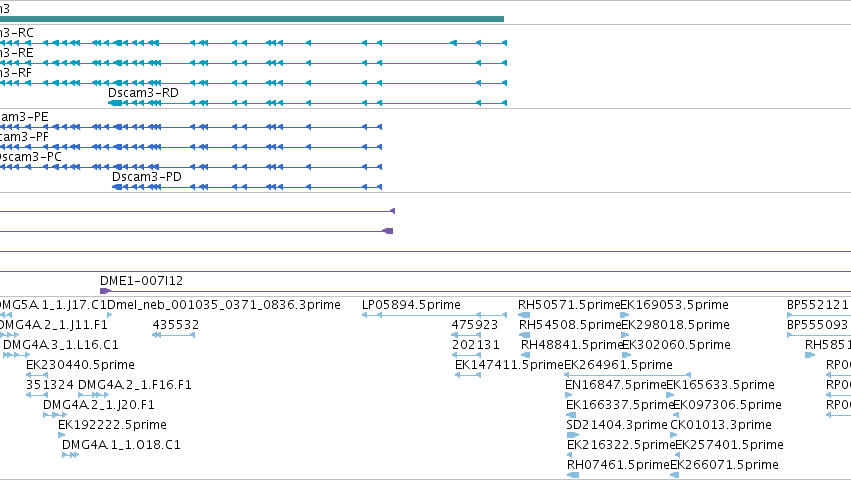This screenshot has height=480, width=851.
Task: Open the EK230440.5prime label
Action: pyautogui.click(x=80, y=365)
